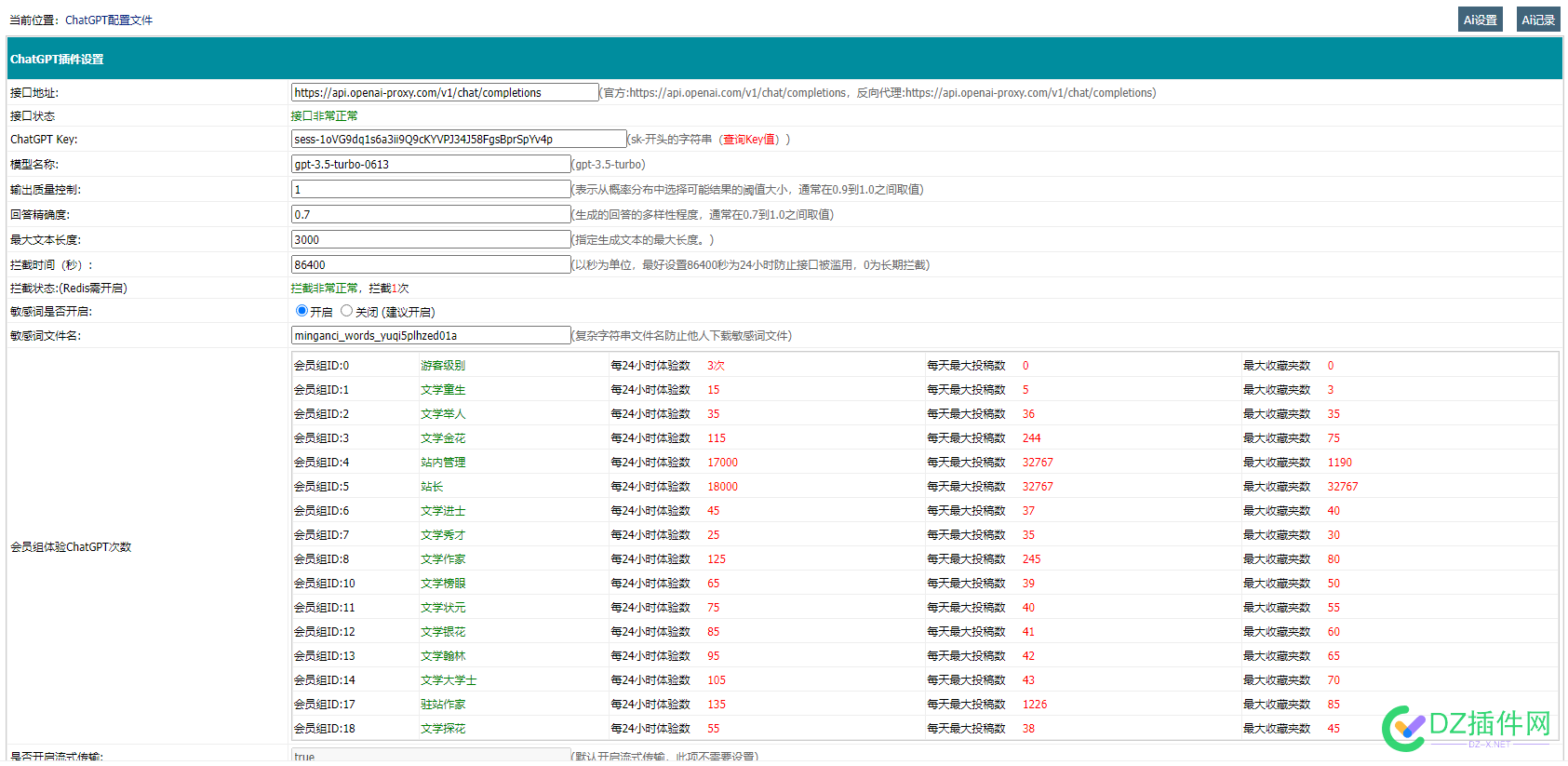Focus the 敏感词文件名 input field
Screen dimensions: 1568x766
(431, 335)
